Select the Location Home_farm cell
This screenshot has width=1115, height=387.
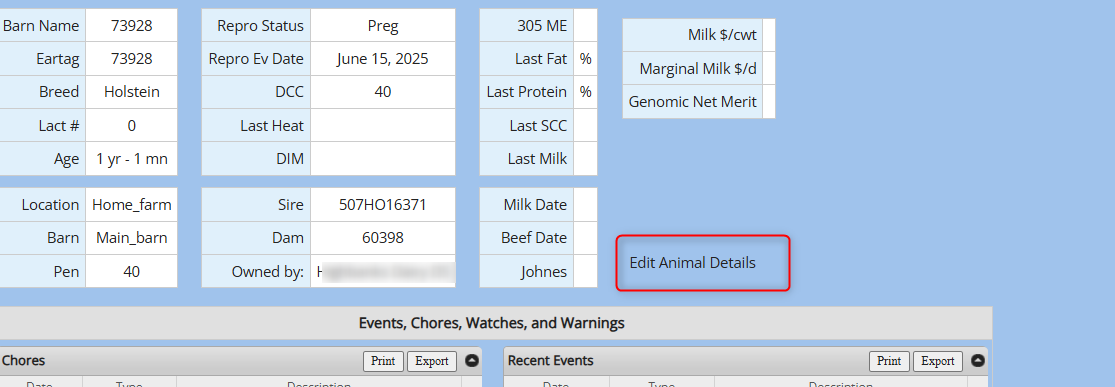point(132,205)
